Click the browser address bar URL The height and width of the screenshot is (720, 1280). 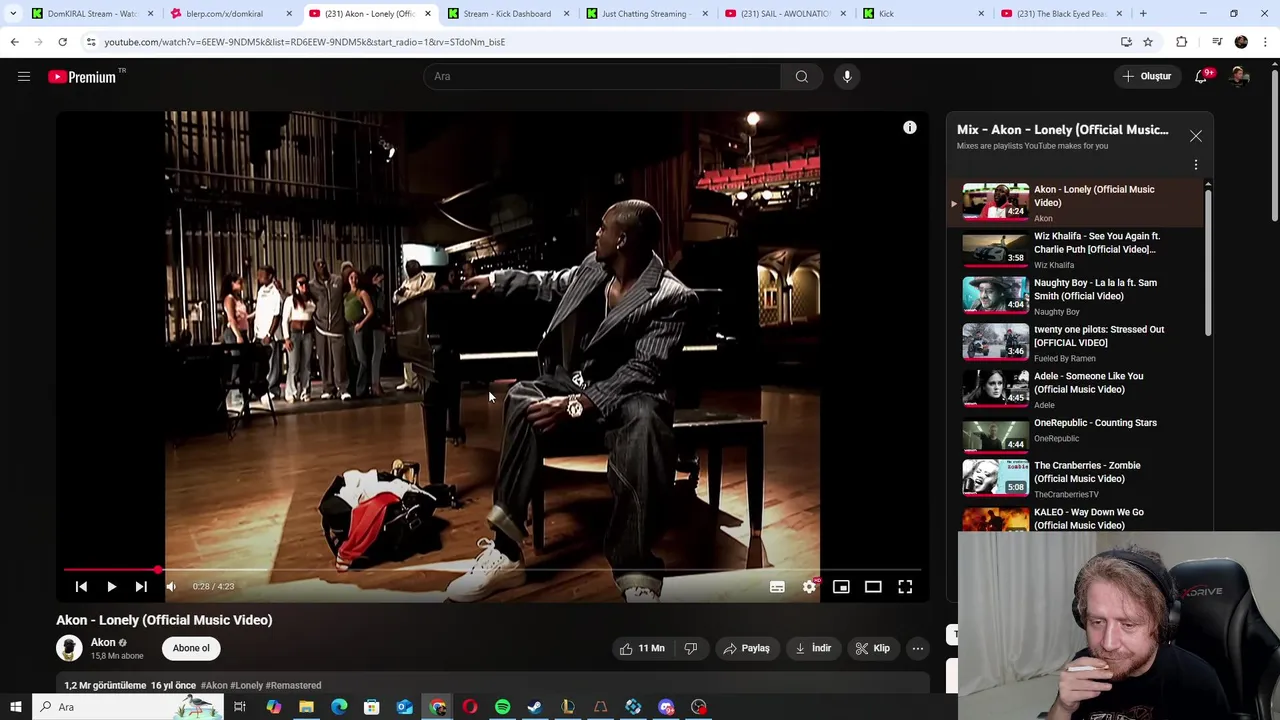(x=304, y=42)
